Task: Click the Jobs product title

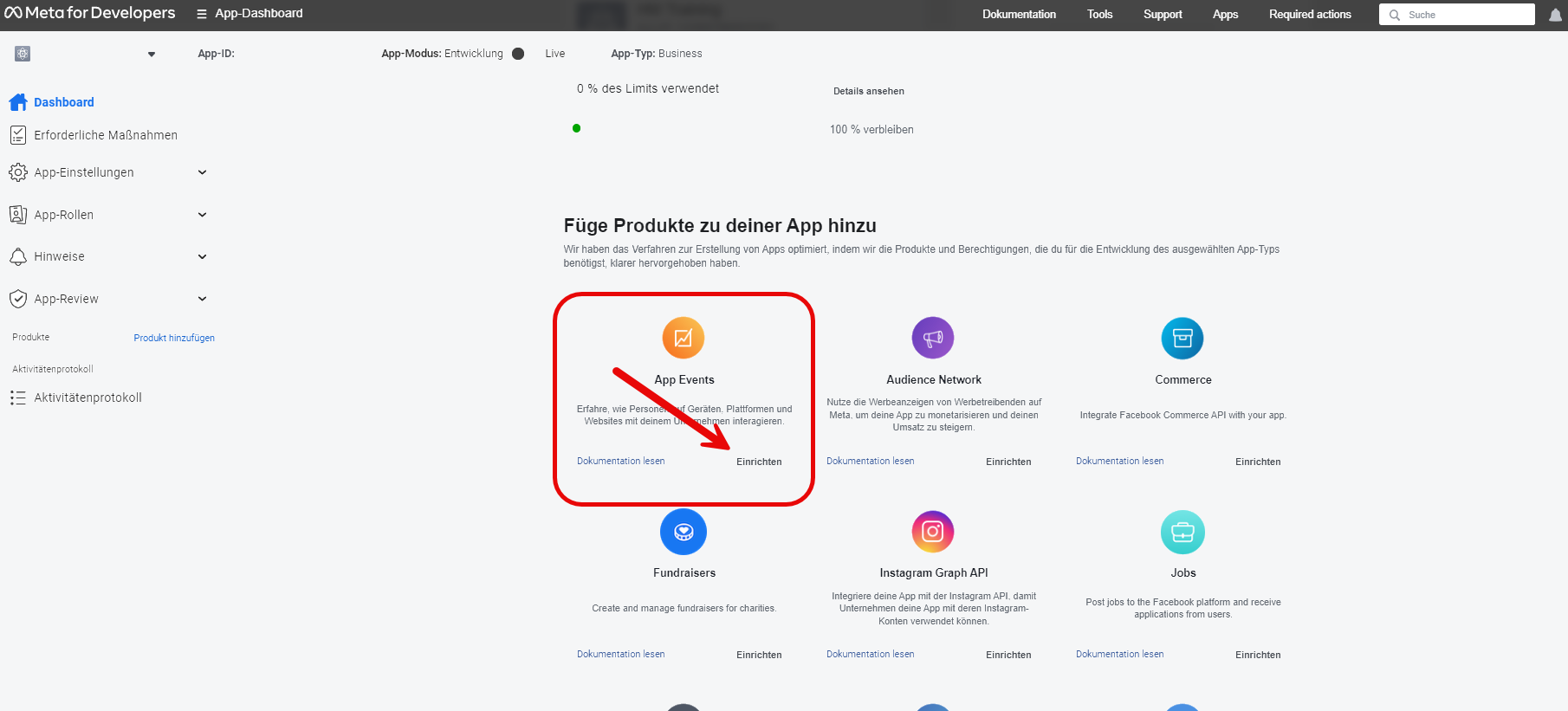Action: (x=1183, y=572)
